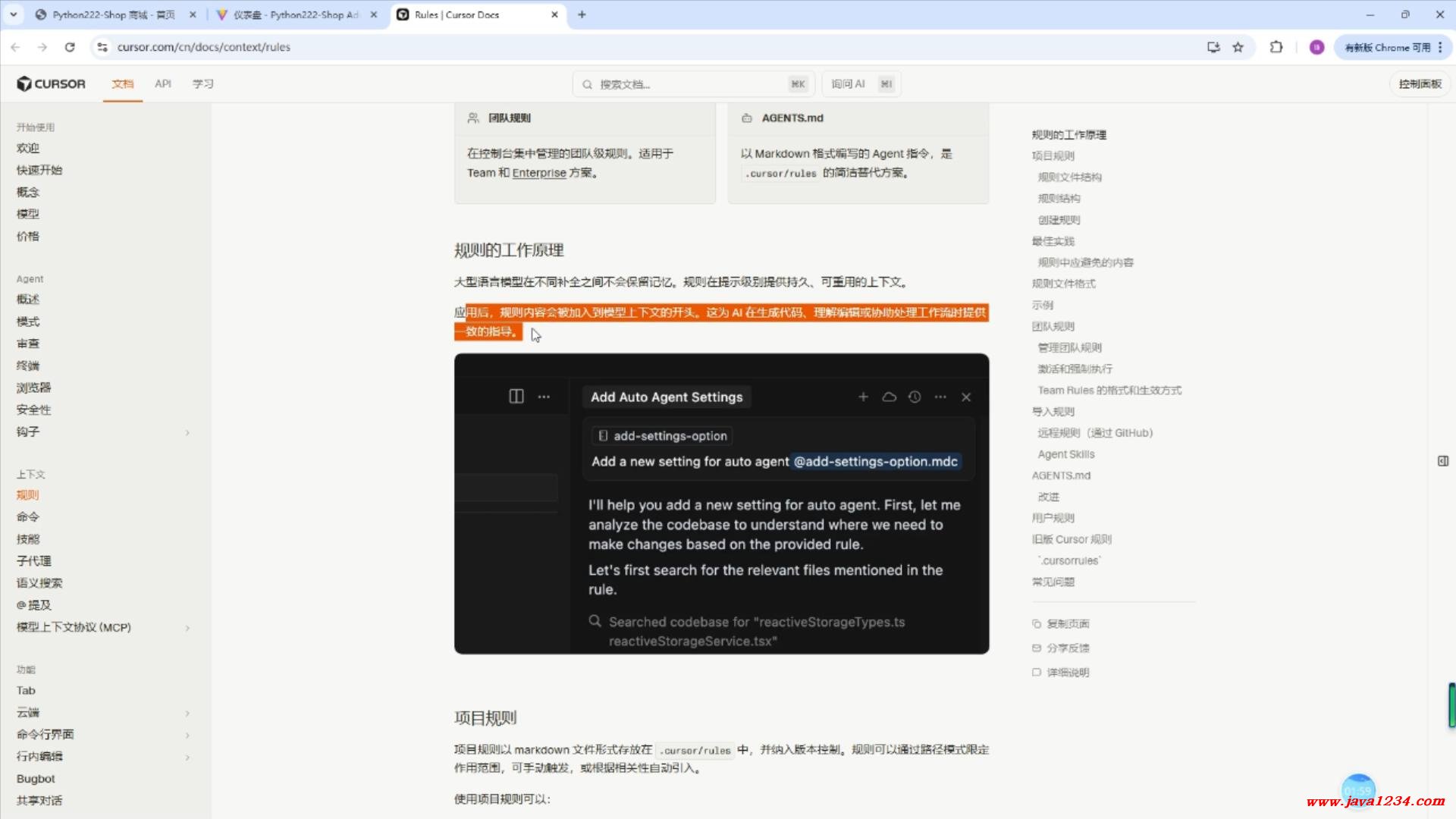Expand the 钩子 sidebar section
1456x819 pixels.
pyautogui.click(x=187, y=433)
